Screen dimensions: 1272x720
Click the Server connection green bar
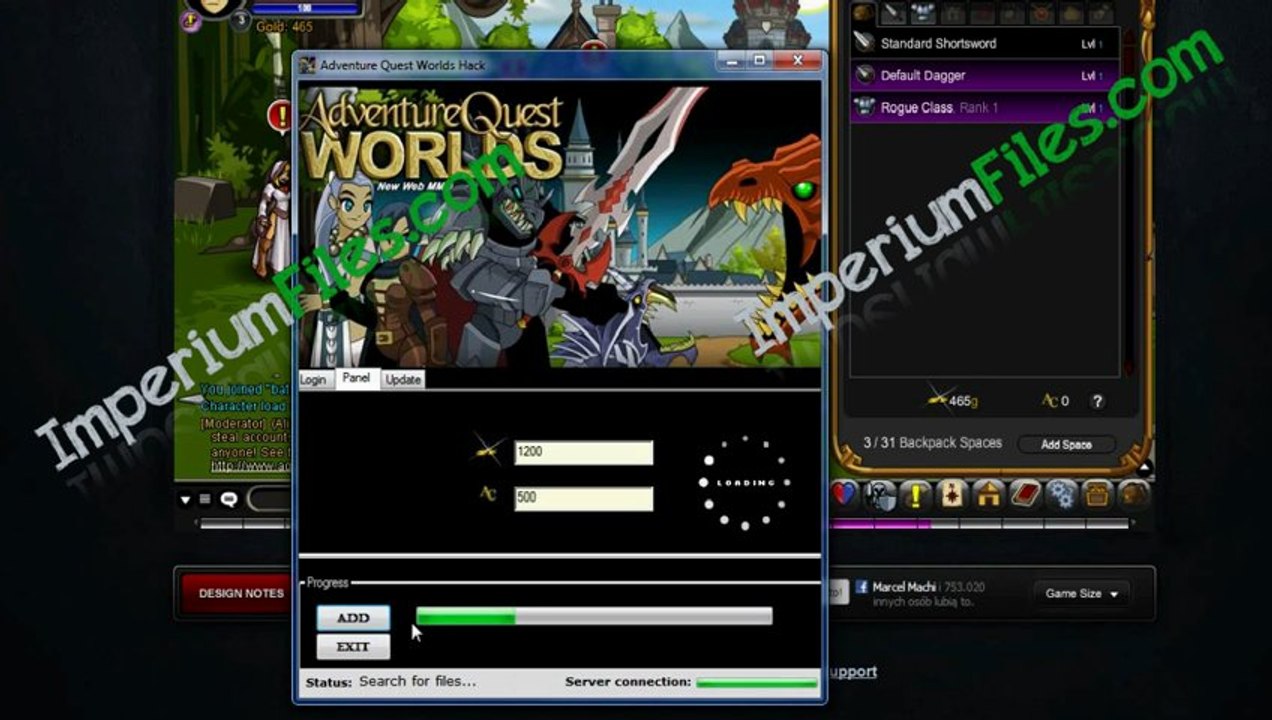(x=757, y=682)
